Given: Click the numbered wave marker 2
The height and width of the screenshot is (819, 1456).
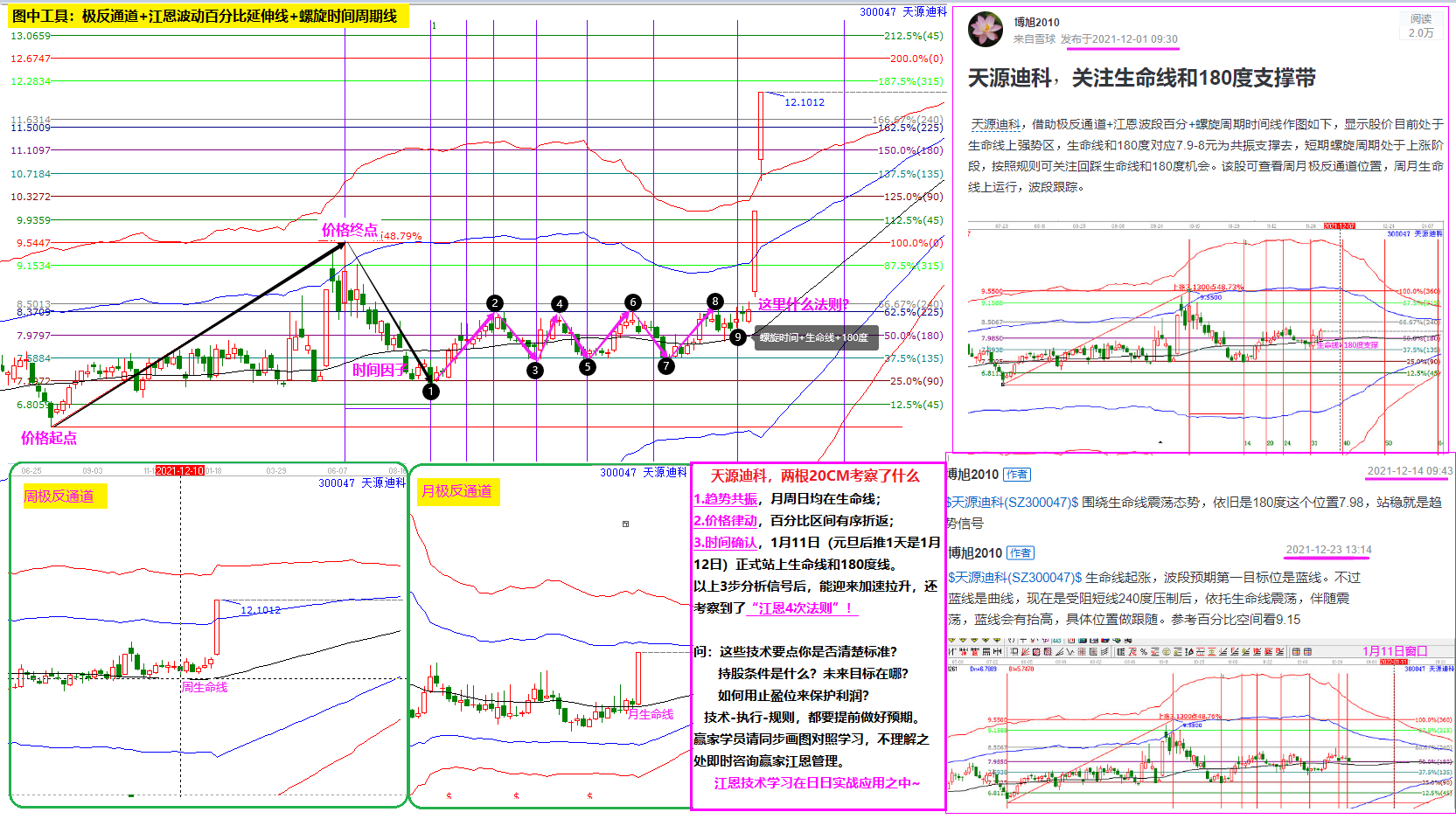Looking at the screenshot, I should point(495,303).
